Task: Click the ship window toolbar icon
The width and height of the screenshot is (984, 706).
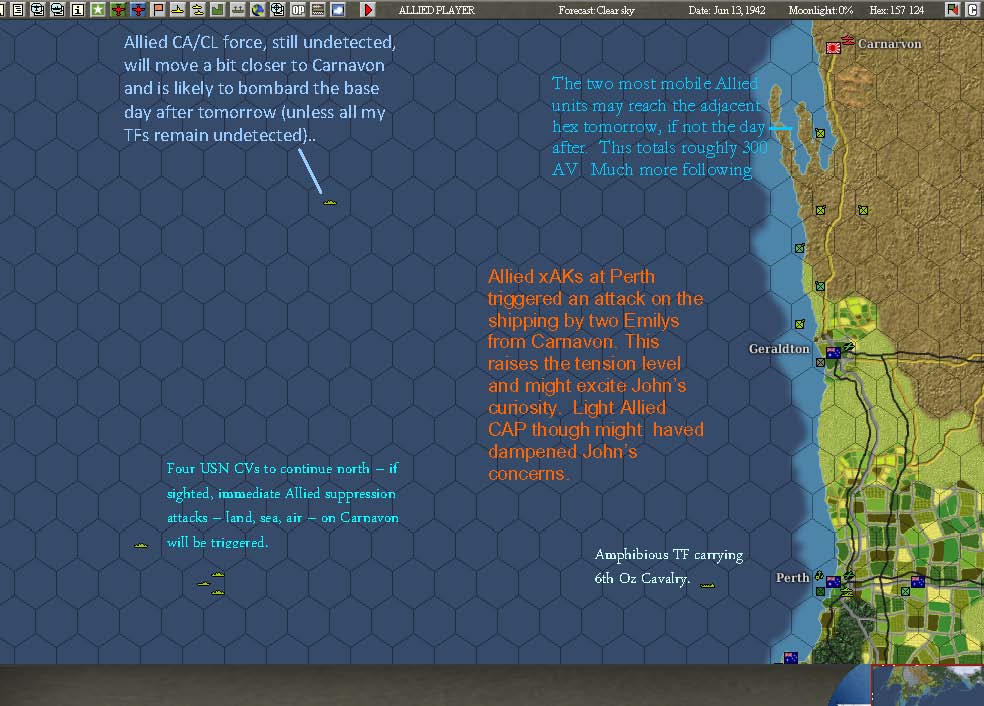Action: point(58,9)
